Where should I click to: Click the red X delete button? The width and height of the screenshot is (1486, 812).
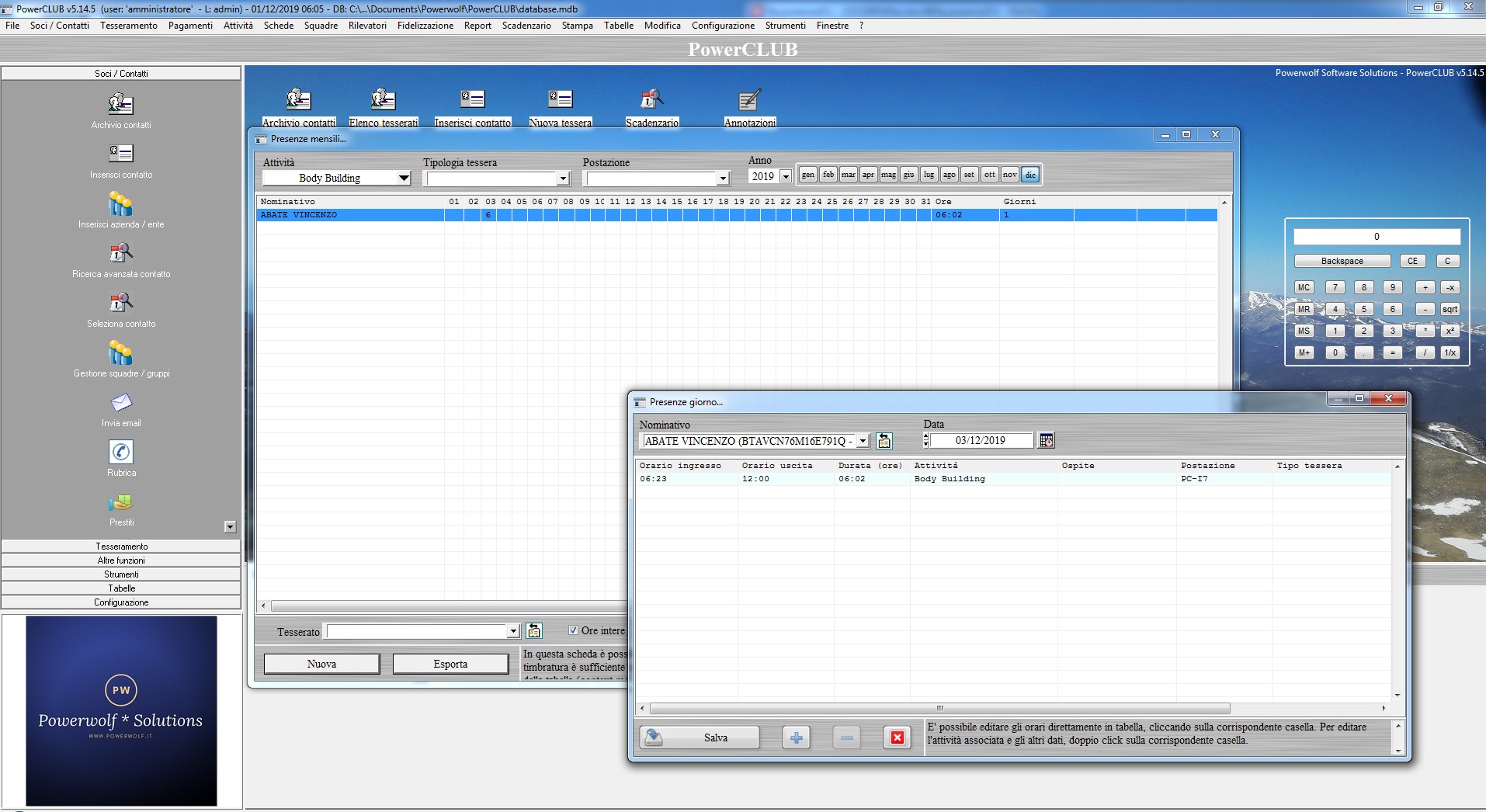pos(898,737)
